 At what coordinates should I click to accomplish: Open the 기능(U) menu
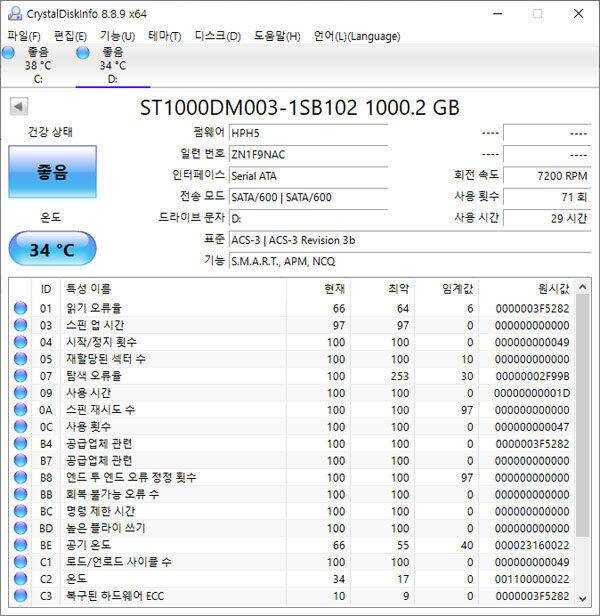click(x=117, y=36)
